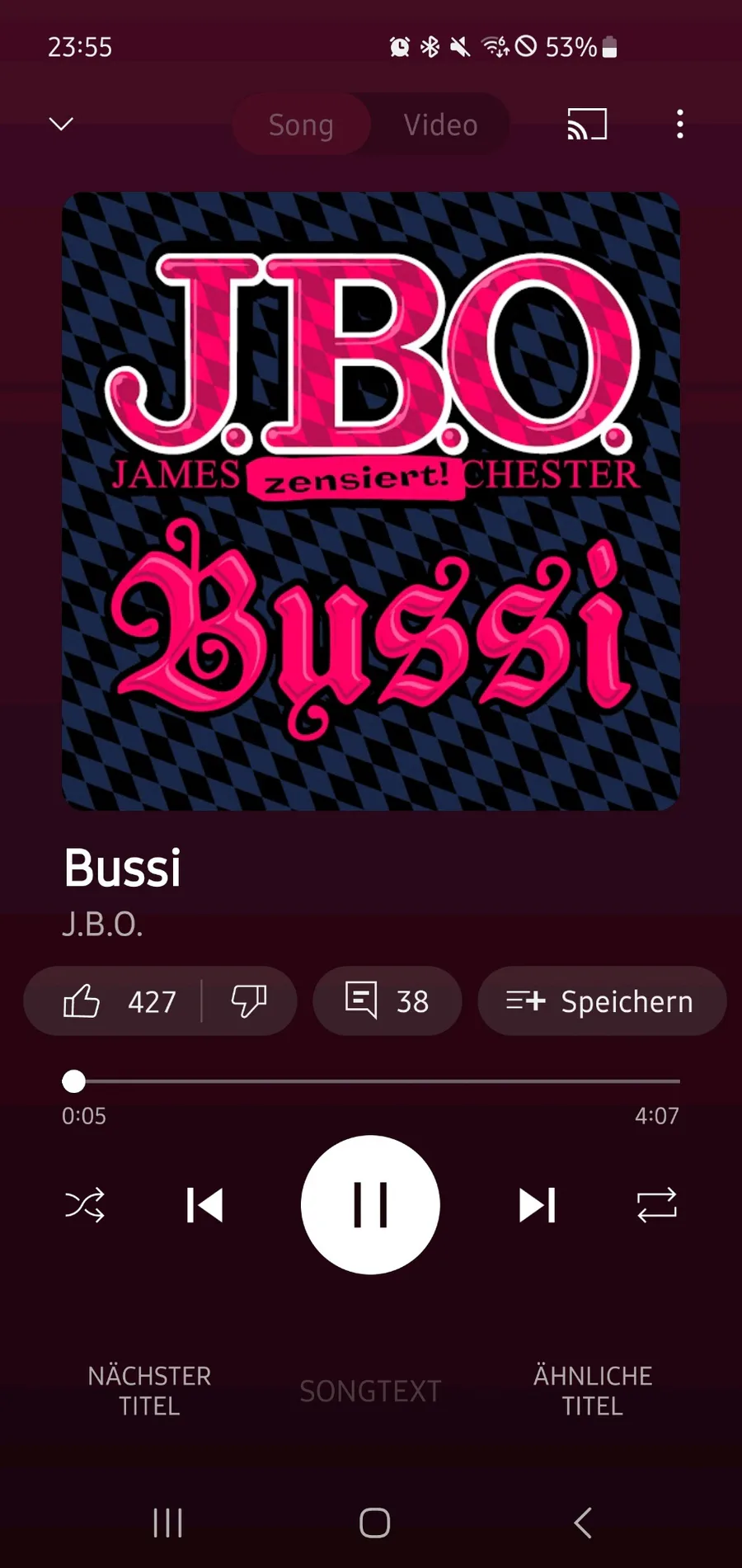
Task: Collapse the player with the down chevron
Action: coord(62,124)
